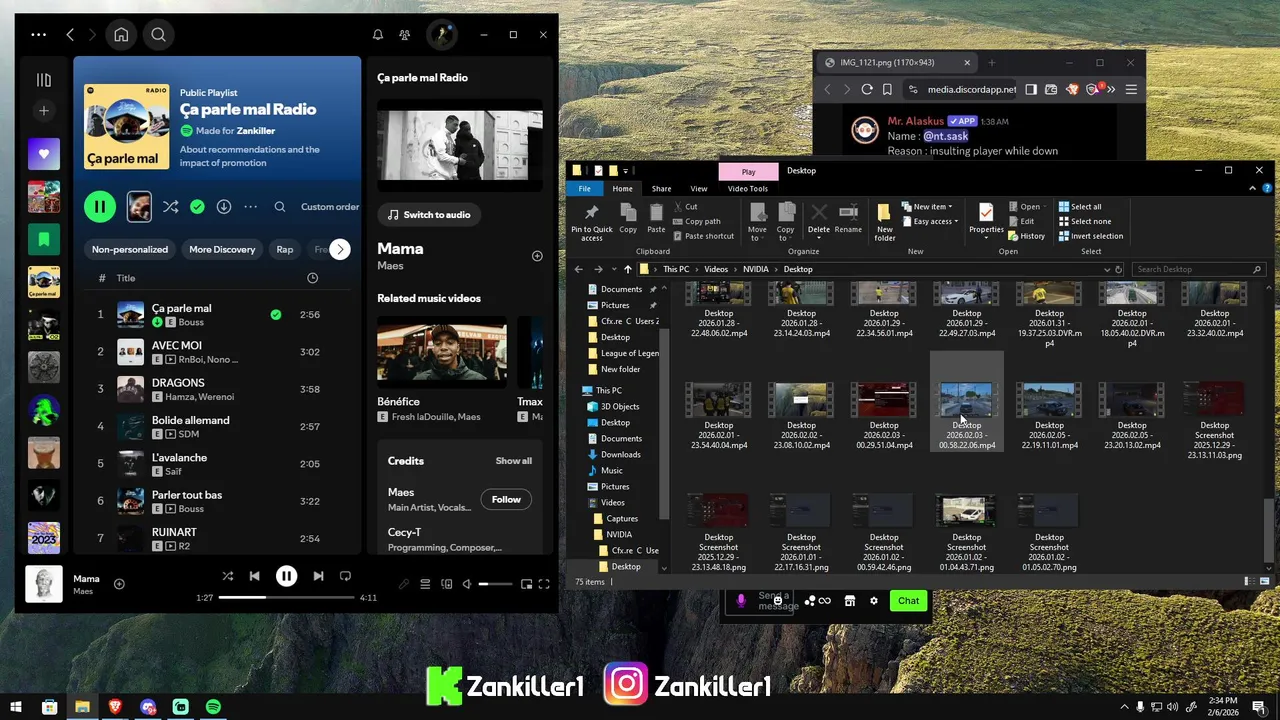Open Video Tools tab in Explorer

747,188
